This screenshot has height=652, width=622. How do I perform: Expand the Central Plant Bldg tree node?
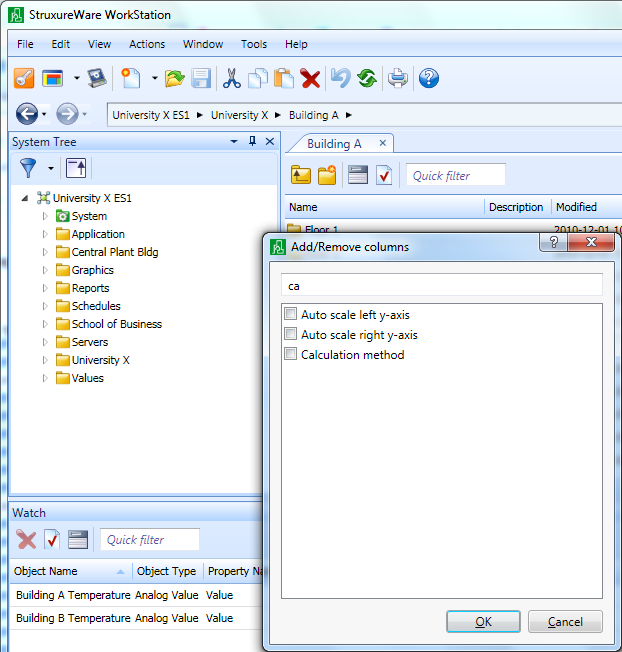45,252
